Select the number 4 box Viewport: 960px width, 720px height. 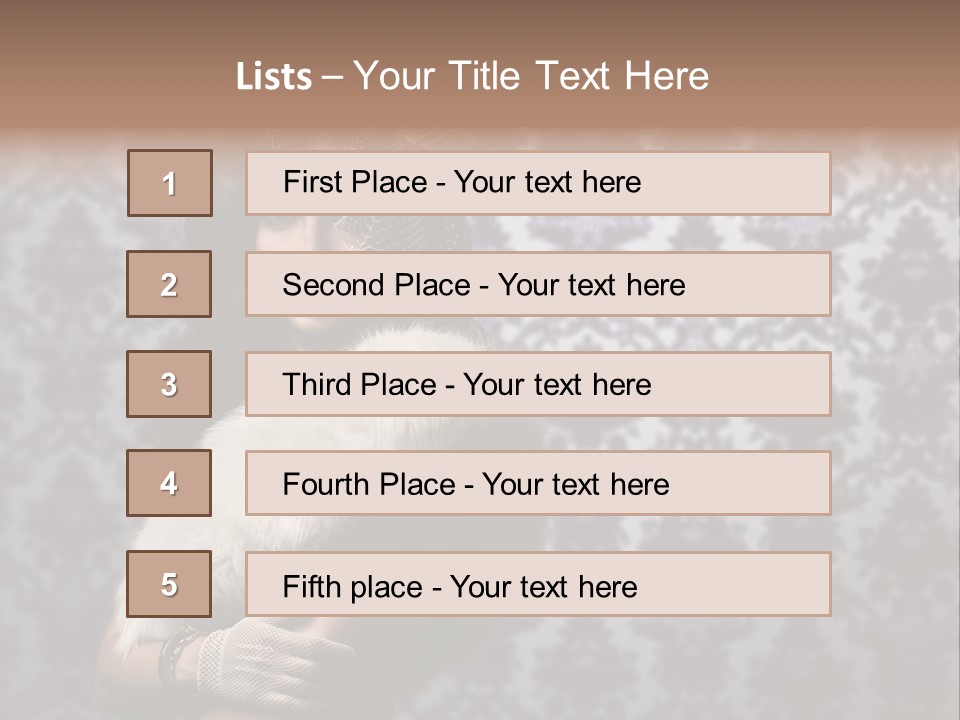point(169,483)
